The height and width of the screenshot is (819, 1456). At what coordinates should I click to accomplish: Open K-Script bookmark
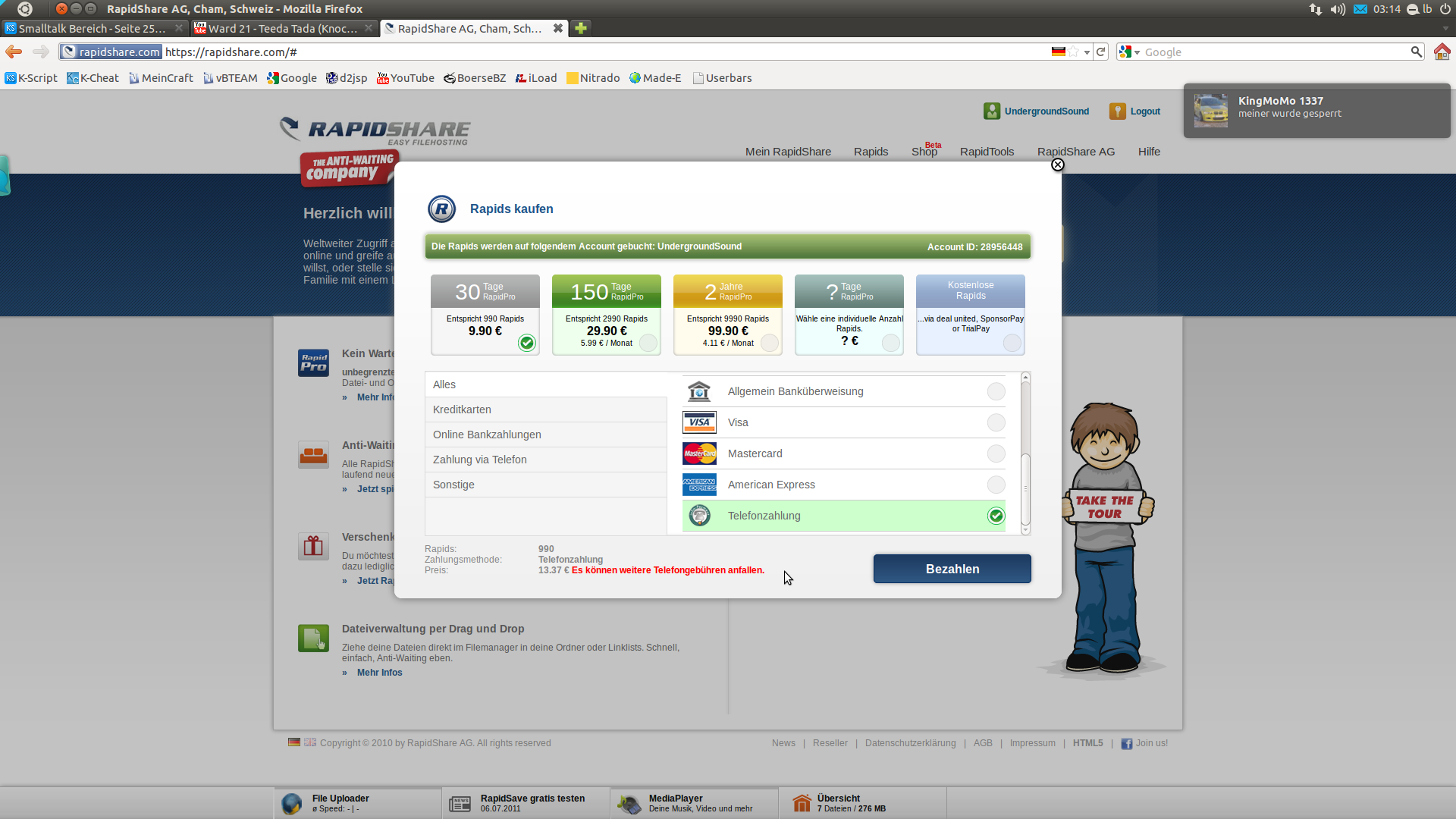click(x=31, y=78)
